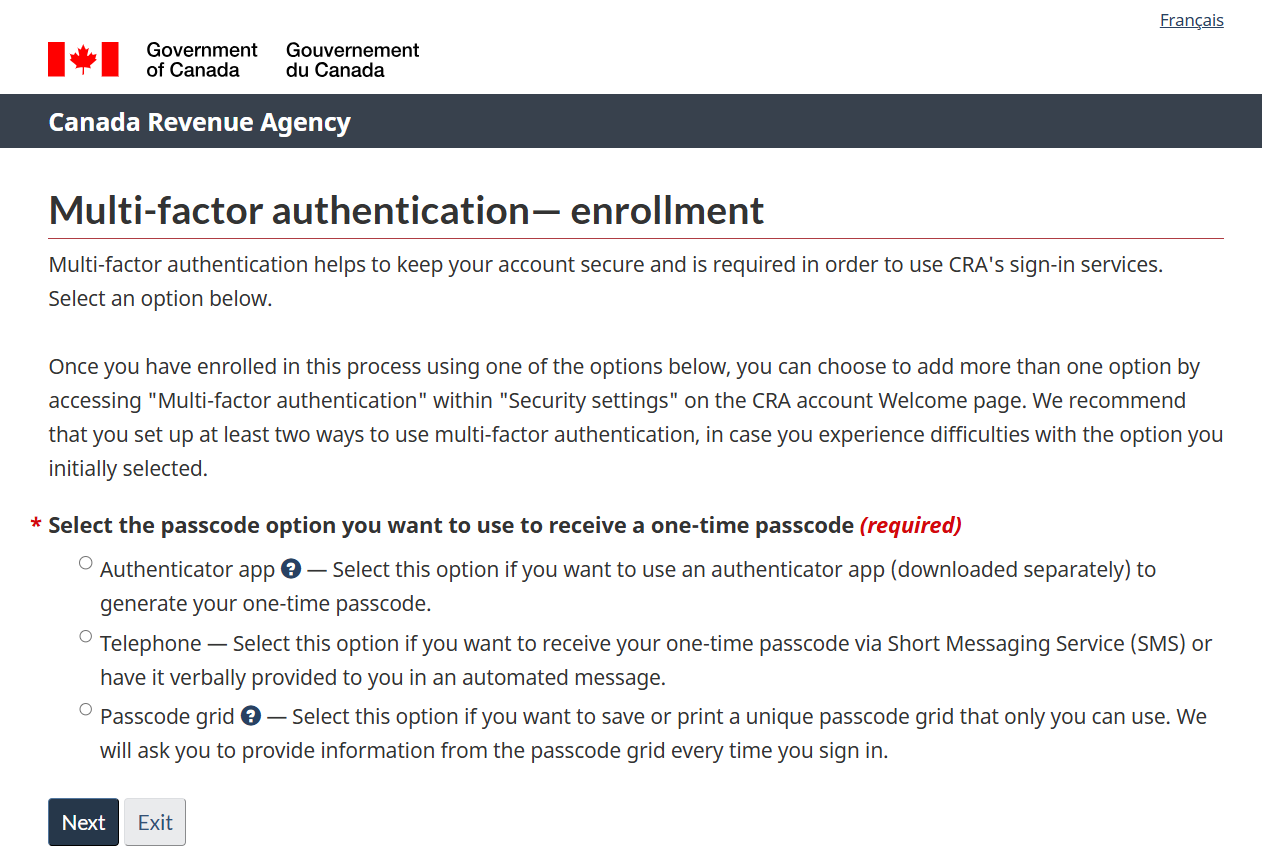Click the Canadian flag logo

[83, 60]
